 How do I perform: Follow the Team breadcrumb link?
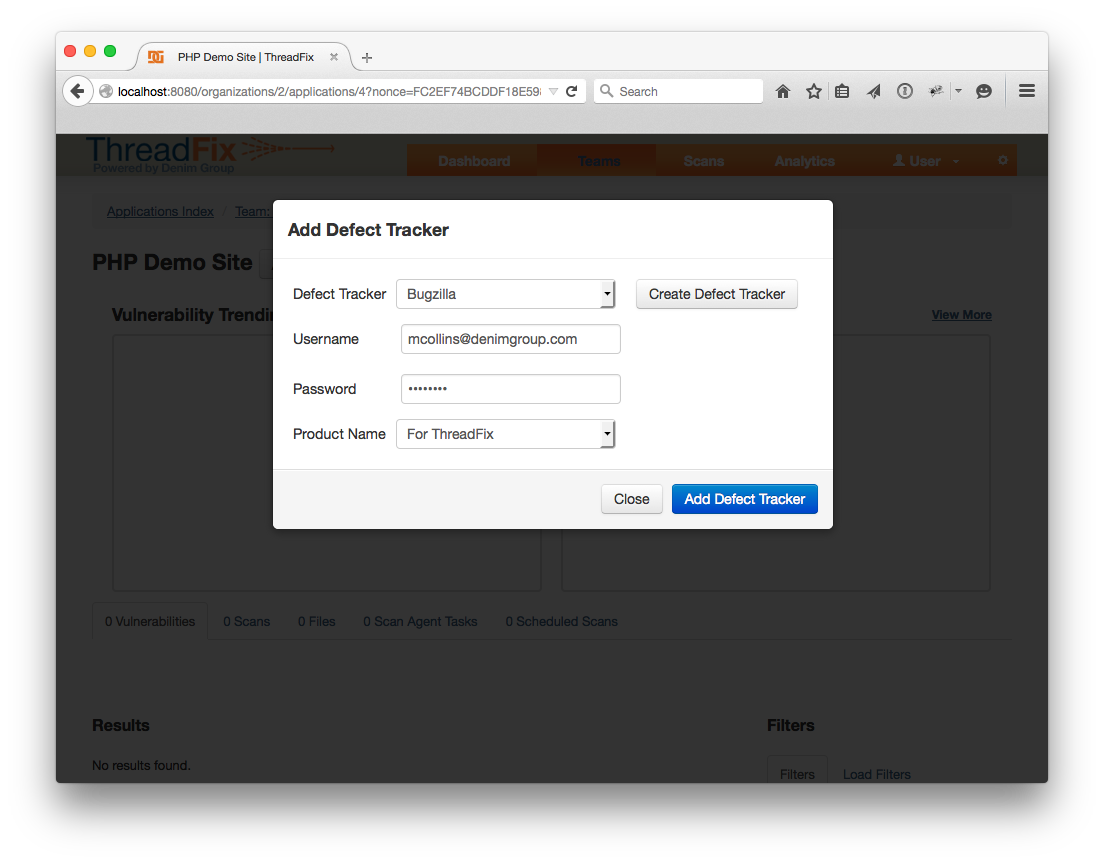click(x=253, y=211)
